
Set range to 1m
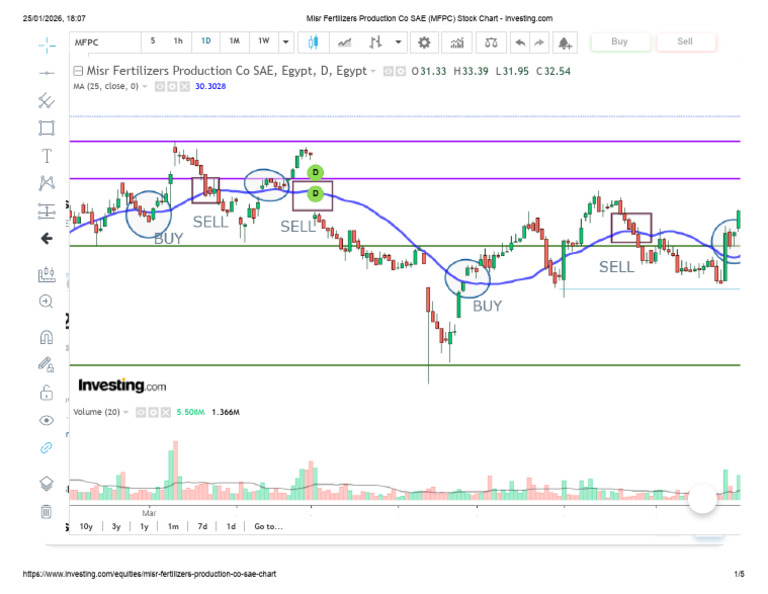pos(173,526)
